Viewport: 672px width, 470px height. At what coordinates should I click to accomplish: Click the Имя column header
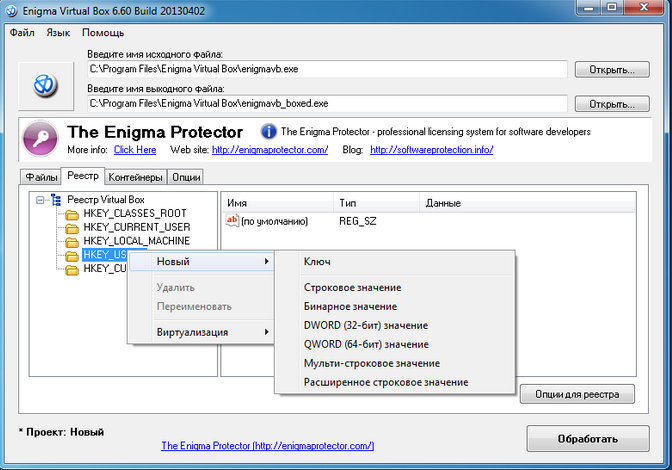277,203
